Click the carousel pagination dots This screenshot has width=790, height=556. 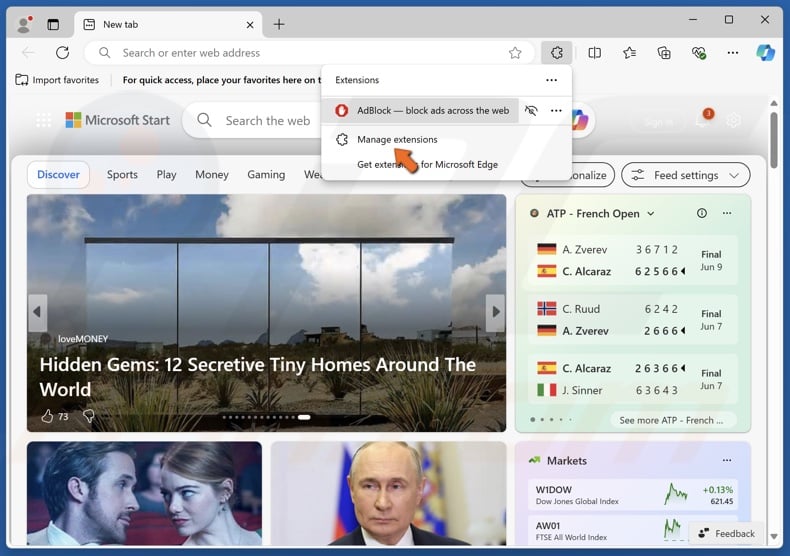coord(267,417)
